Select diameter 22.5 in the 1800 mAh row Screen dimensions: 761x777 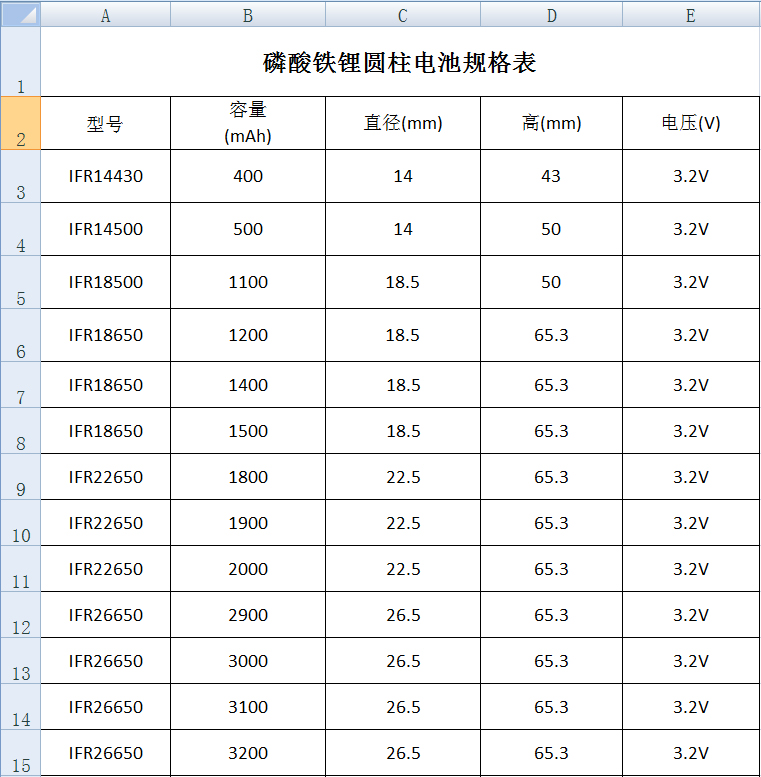coord(403,477)
